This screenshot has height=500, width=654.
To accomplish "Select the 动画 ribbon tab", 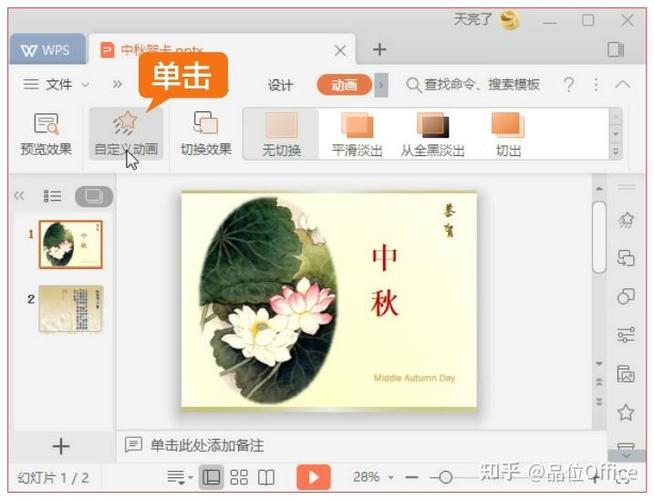I will (x=344, y=85).
